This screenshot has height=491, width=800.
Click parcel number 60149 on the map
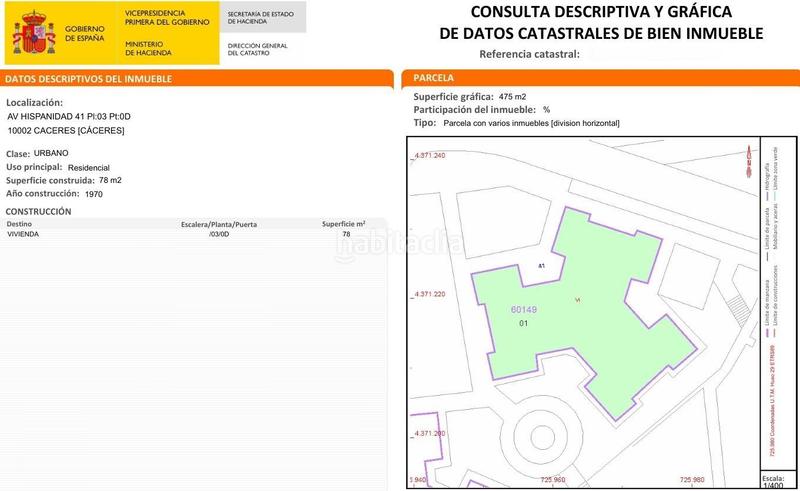point(523,310)
